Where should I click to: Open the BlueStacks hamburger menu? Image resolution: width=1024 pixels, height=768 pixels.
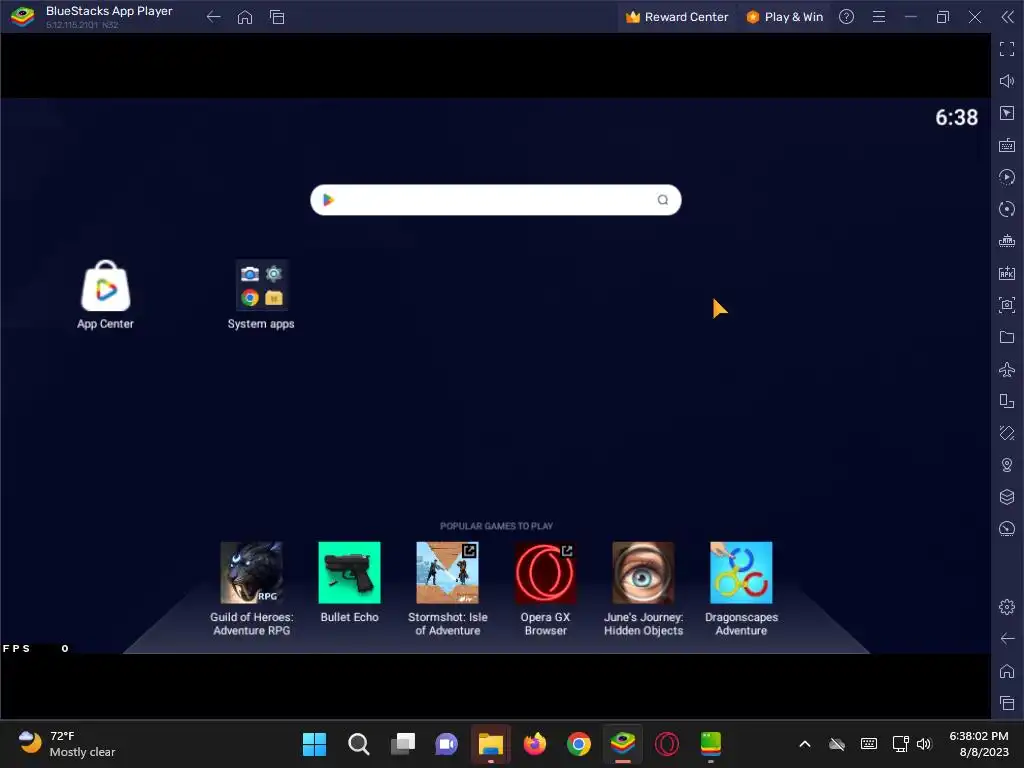[x=879, y=17]
